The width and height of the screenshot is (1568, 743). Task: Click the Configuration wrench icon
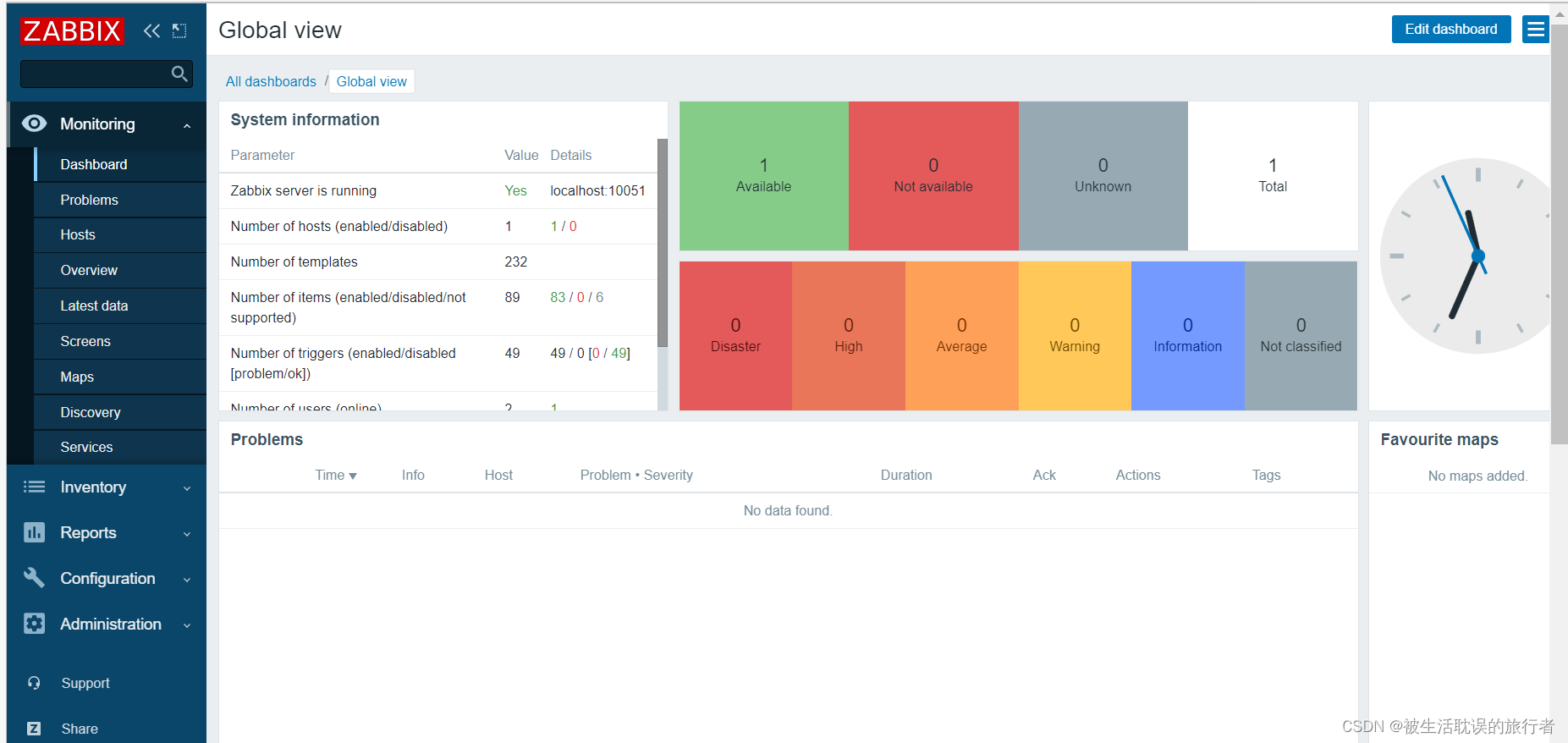[x=34, y=578]
